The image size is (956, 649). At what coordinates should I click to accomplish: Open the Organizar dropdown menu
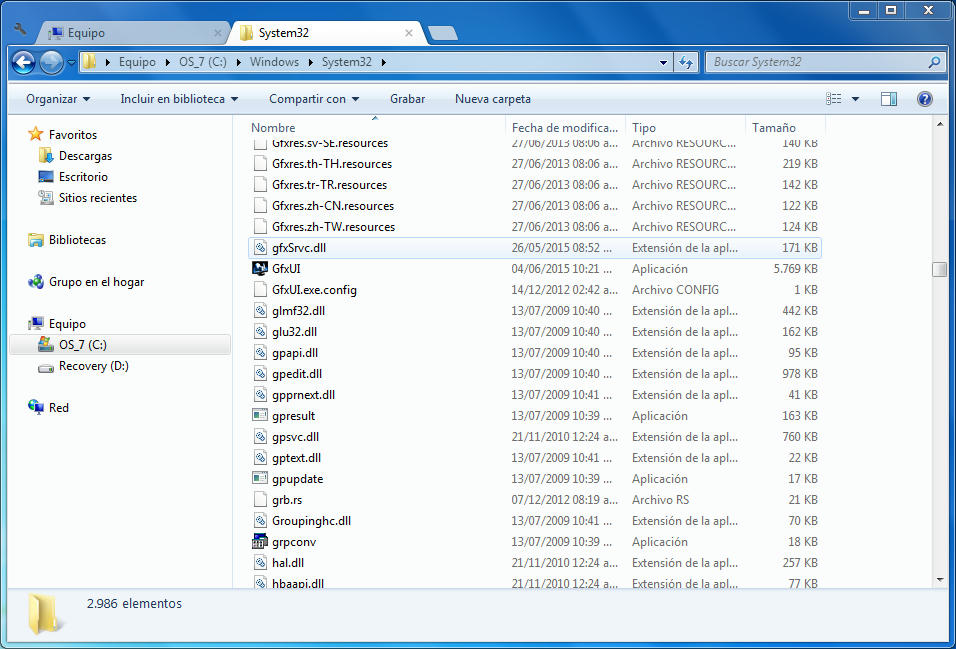pos(58,99)
